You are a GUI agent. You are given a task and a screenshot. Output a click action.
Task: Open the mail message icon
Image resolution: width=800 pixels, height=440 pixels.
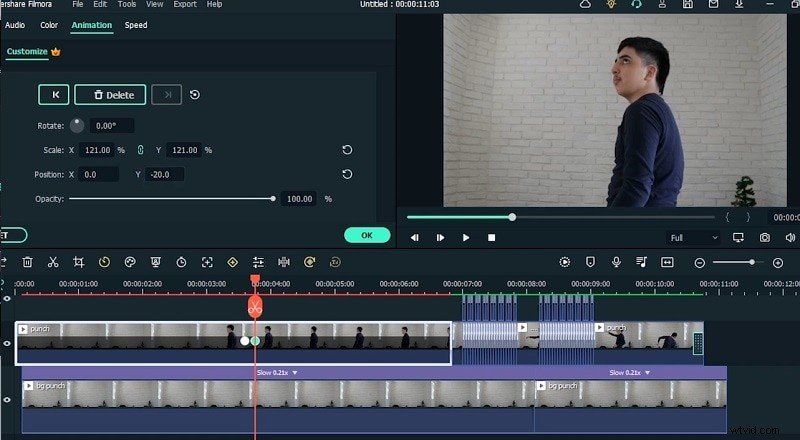(x=713, y=4)
